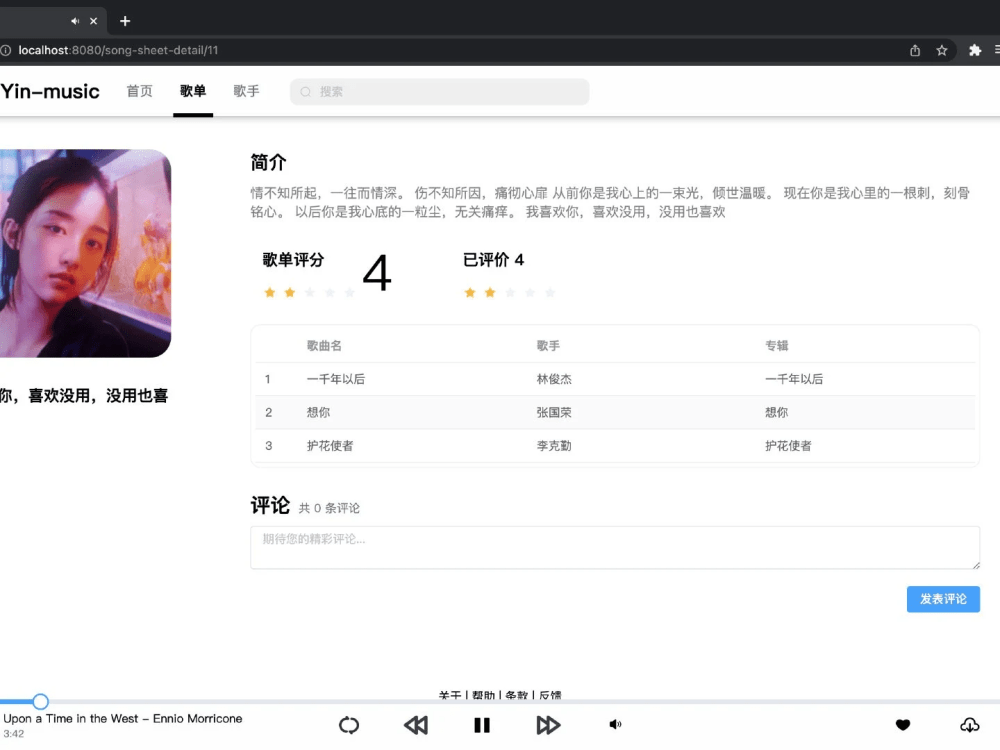Open 帮助 footer link
The height and width of the screenshot is (750, 1000).
tap(483, 696)
